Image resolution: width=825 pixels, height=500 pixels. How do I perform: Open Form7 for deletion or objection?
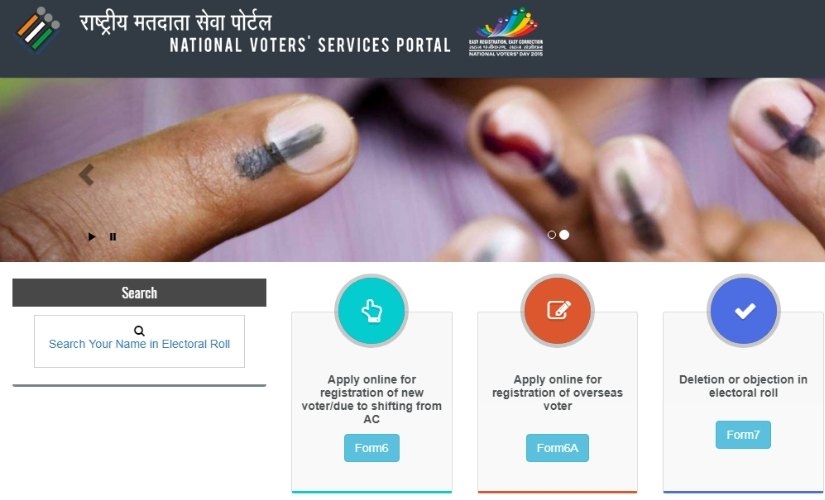(x=743, y=435)
